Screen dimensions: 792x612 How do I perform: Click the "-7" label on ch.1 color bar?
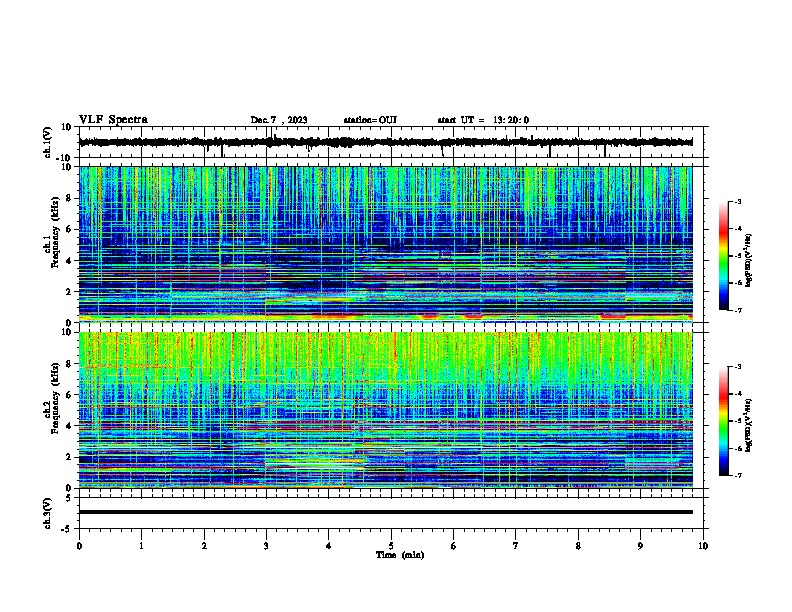(738, 310)
